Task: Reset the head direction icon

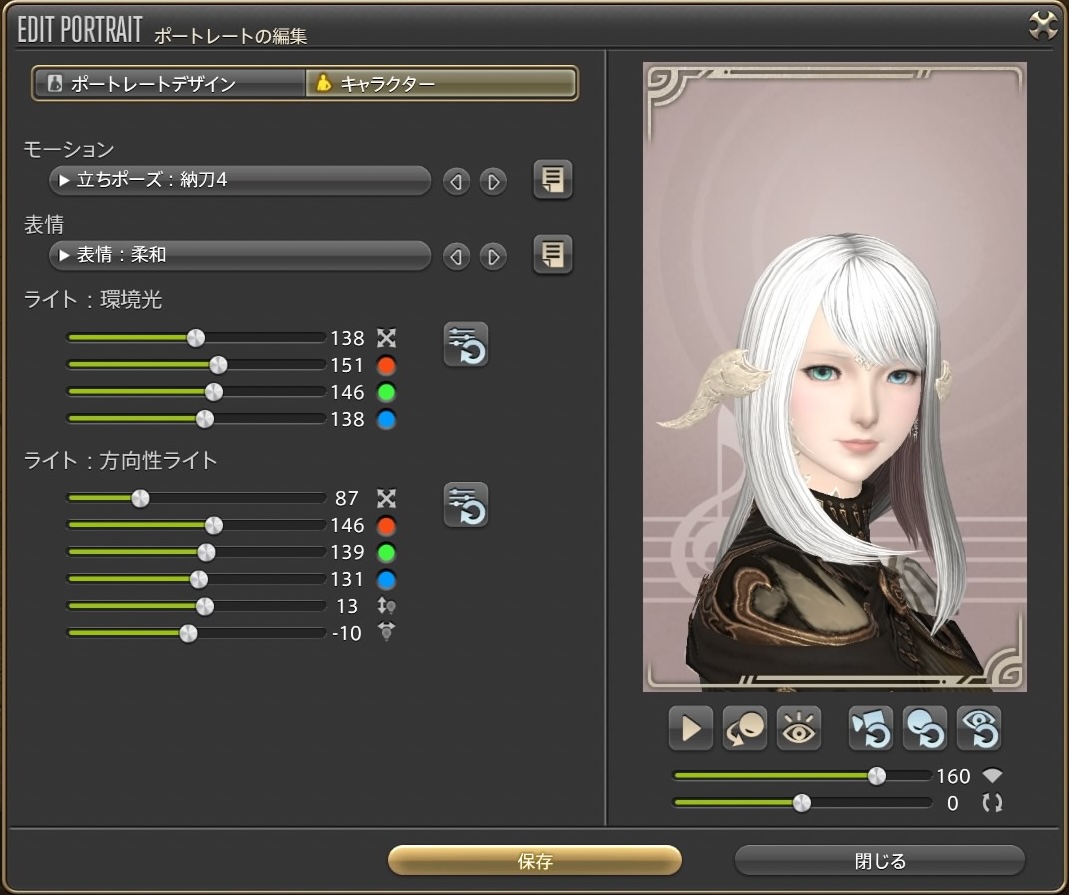Action: click(924, 729)
